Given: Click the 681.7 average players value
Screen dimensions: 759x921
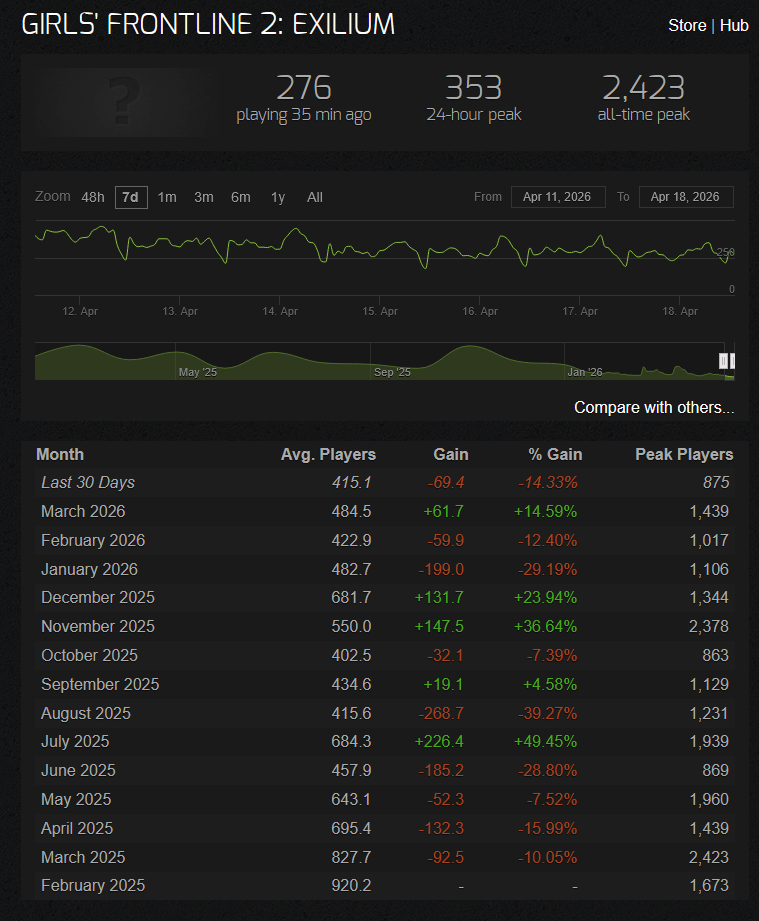Looking at the screenshot, I should 351,597.
